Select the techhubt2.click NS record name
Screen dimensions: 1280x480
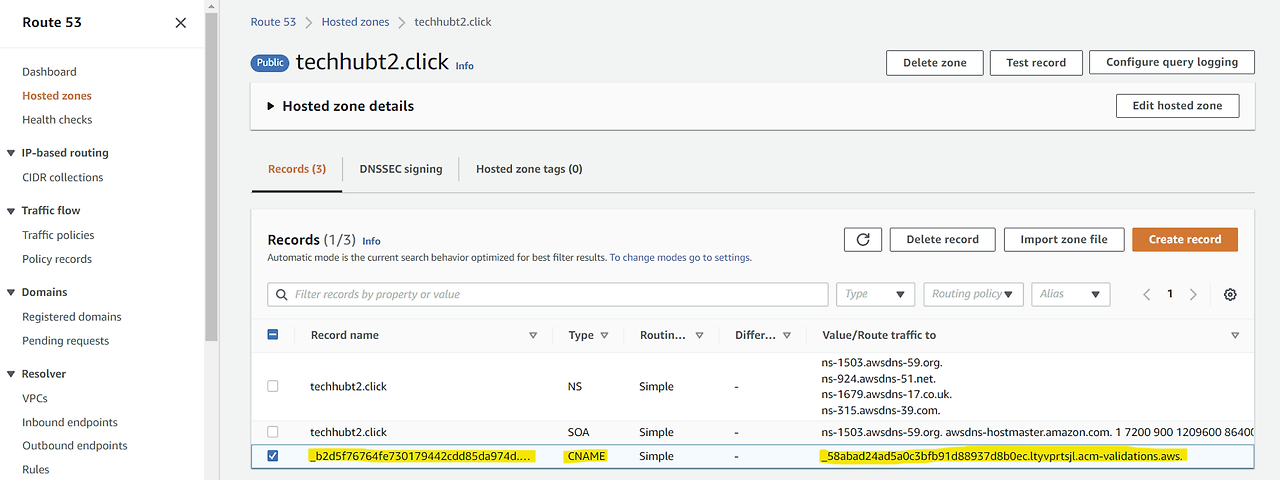click(x=349, y=386)
